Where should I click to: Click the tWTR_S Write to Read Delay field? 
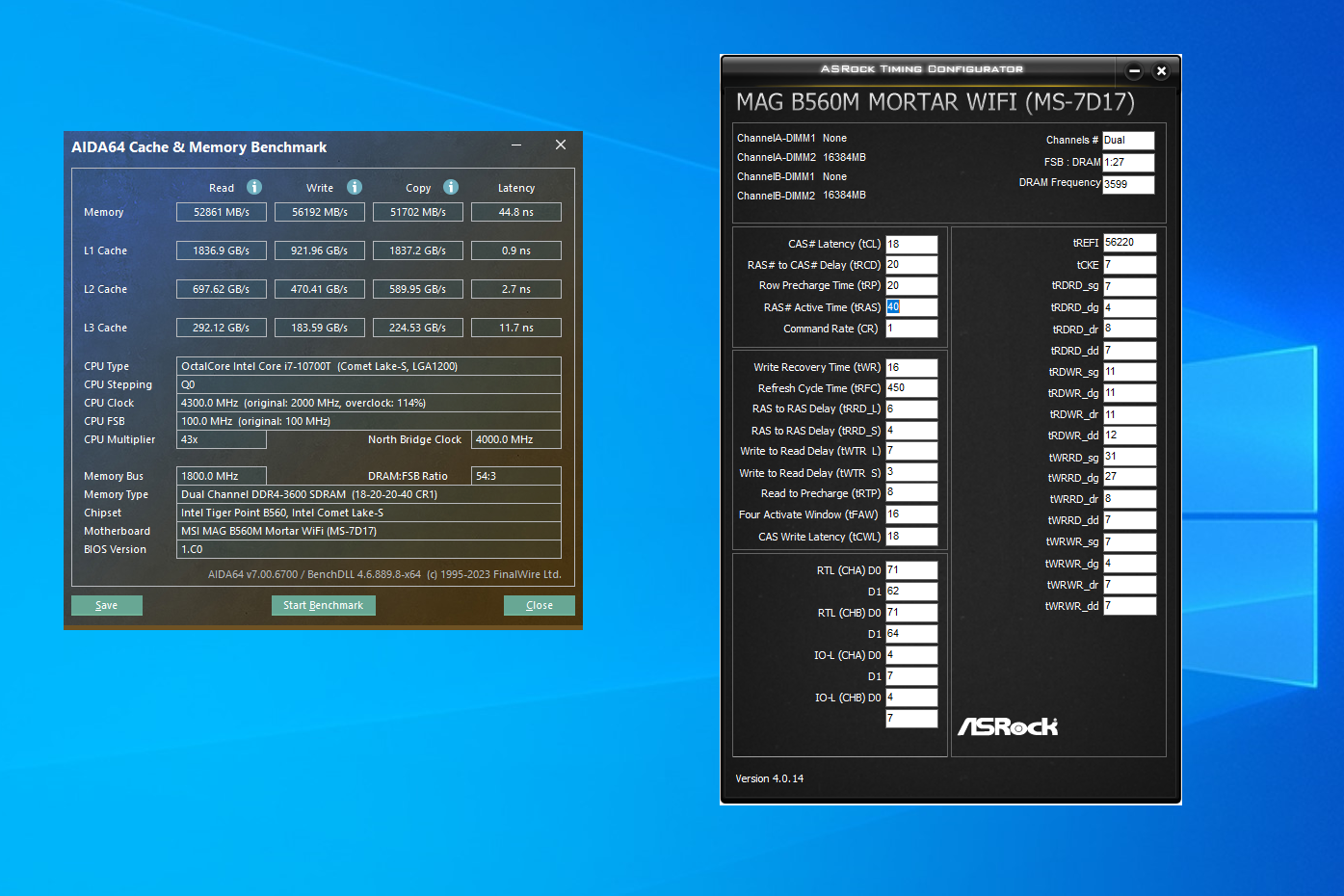coord(911,472)
